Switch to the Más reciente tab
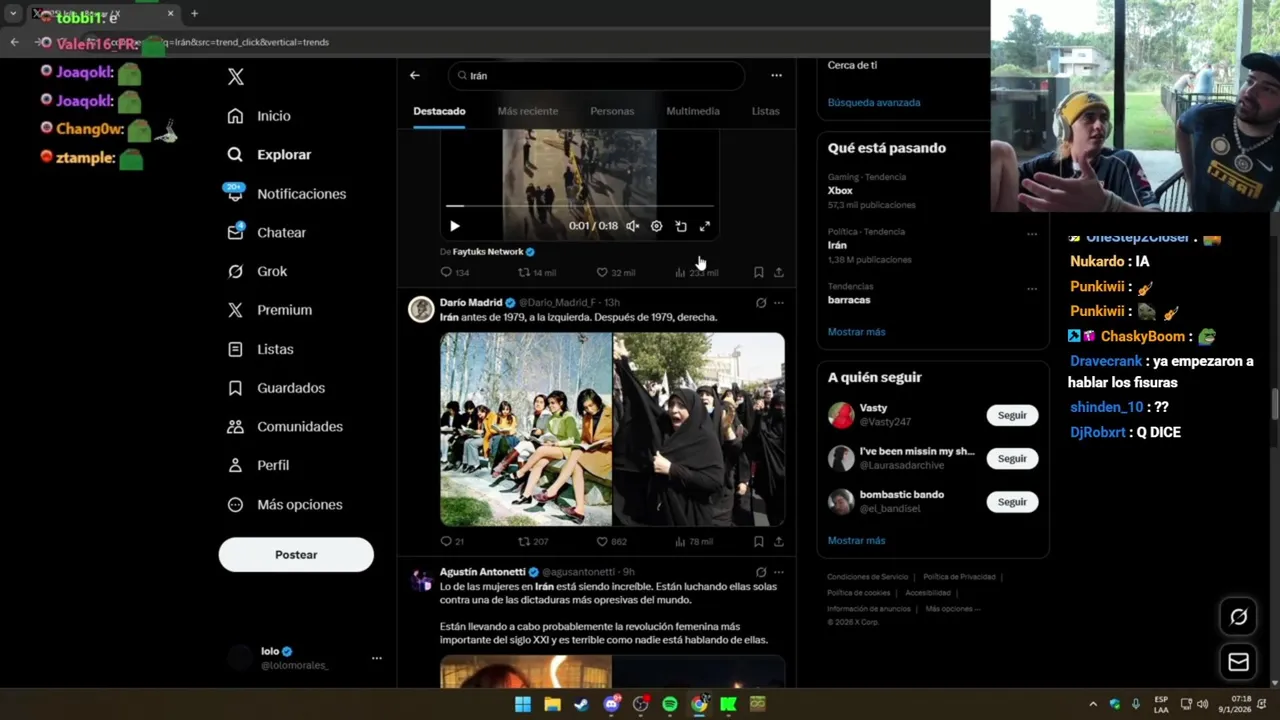The width and height of the screenshot is (1280, 720). click(528, 111)
